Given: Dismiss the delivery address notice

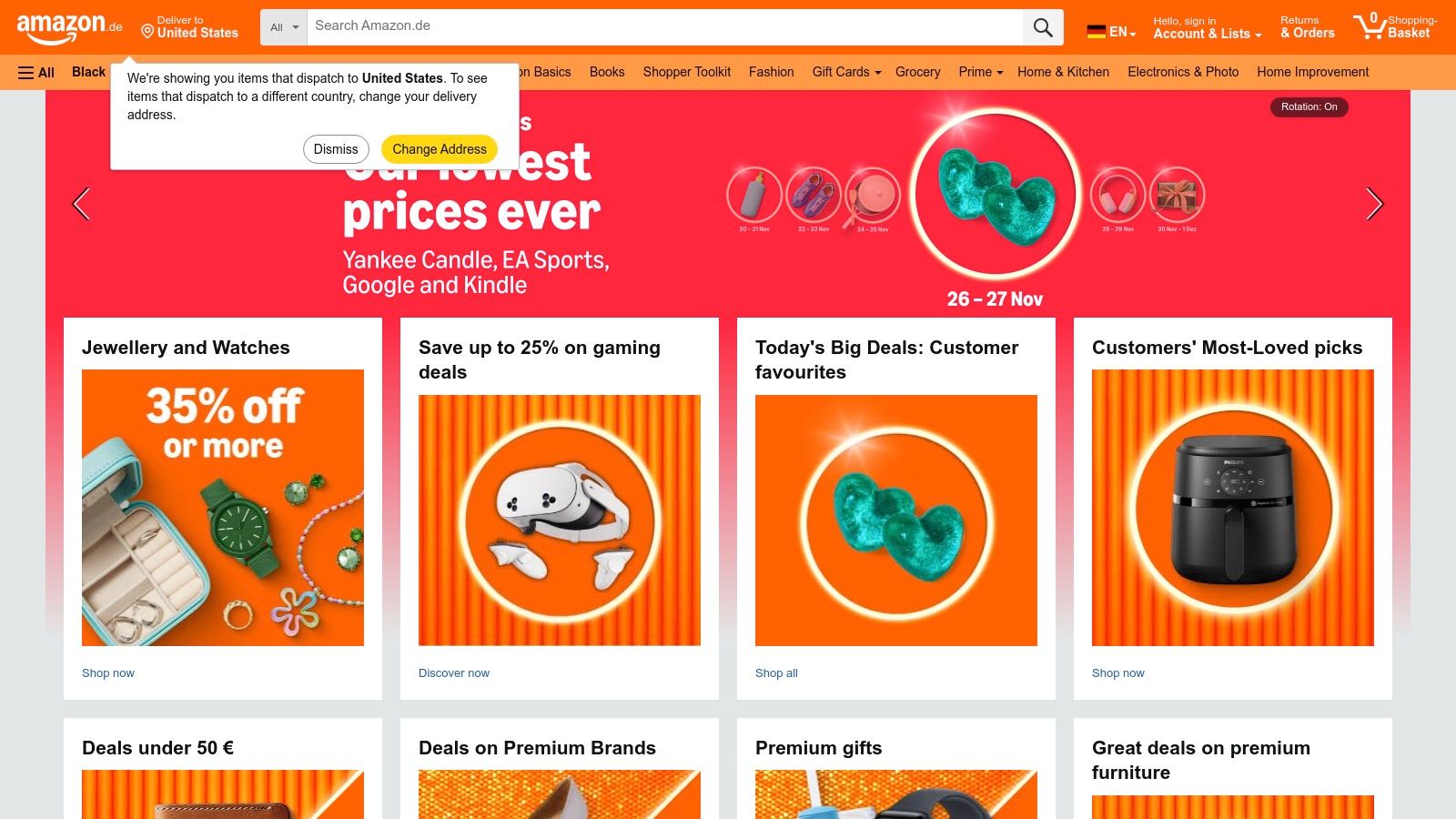Looking at the screenshot, I should tap(336, 149).
